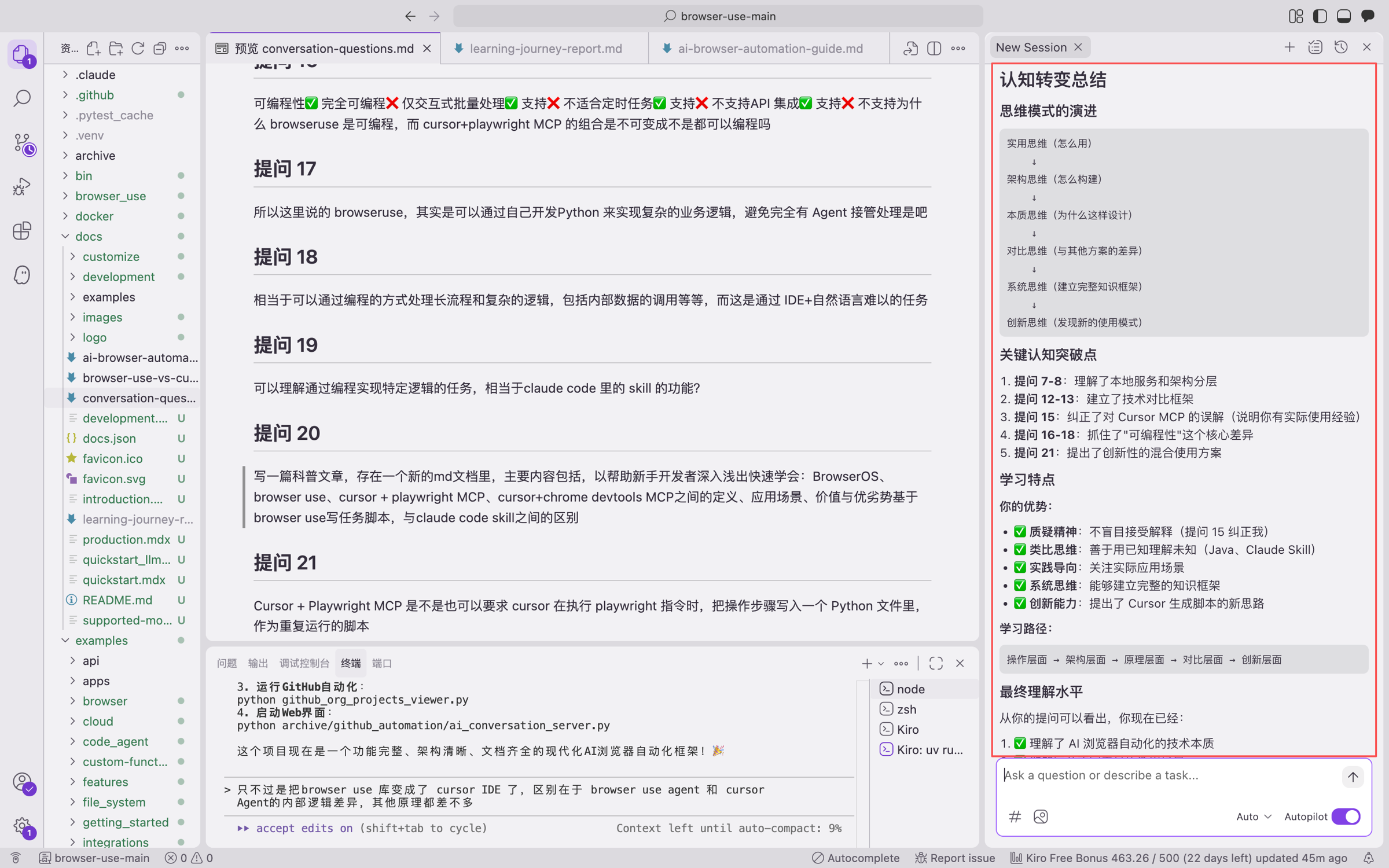Viewport: 1389px width, 868px height.
Task: Open chat session history
Action: [x=1341, y=47]
